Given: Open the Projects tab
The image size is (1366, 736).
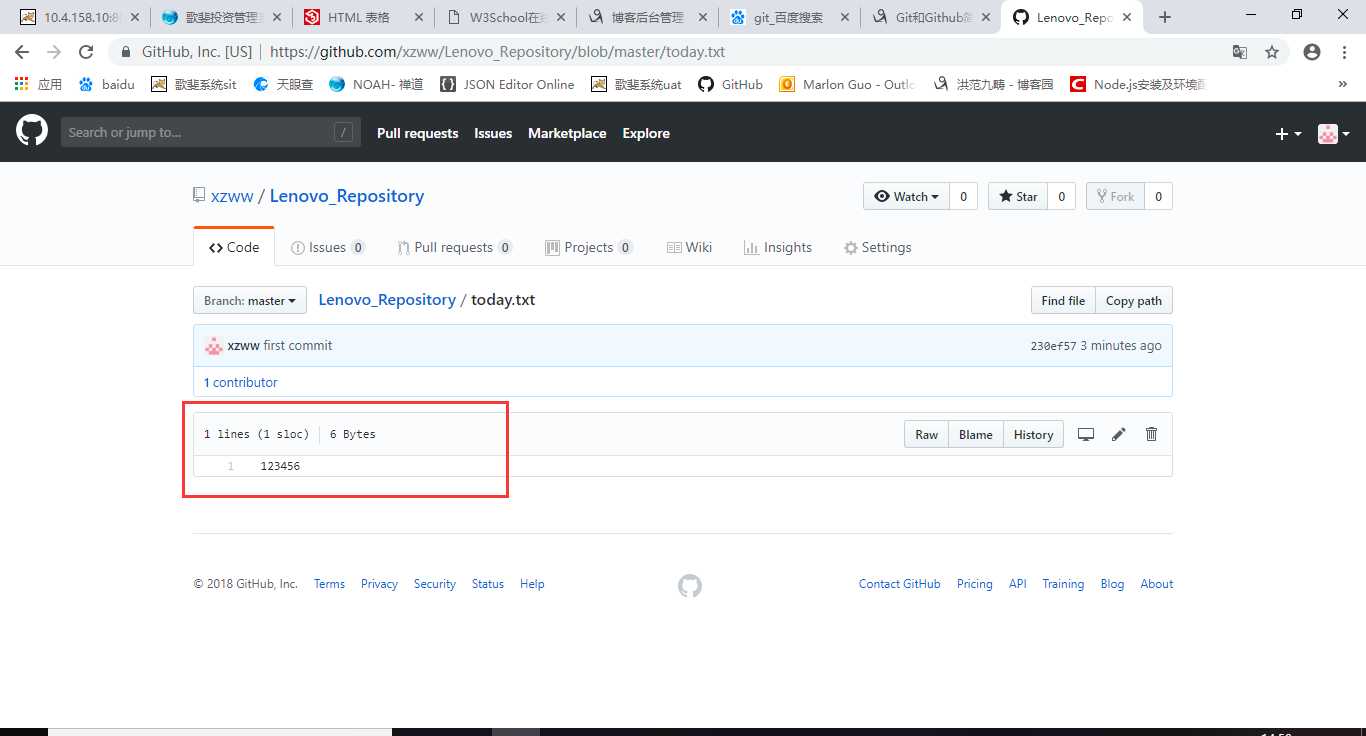Looking at the screenshot, I should tap(589, 247).
